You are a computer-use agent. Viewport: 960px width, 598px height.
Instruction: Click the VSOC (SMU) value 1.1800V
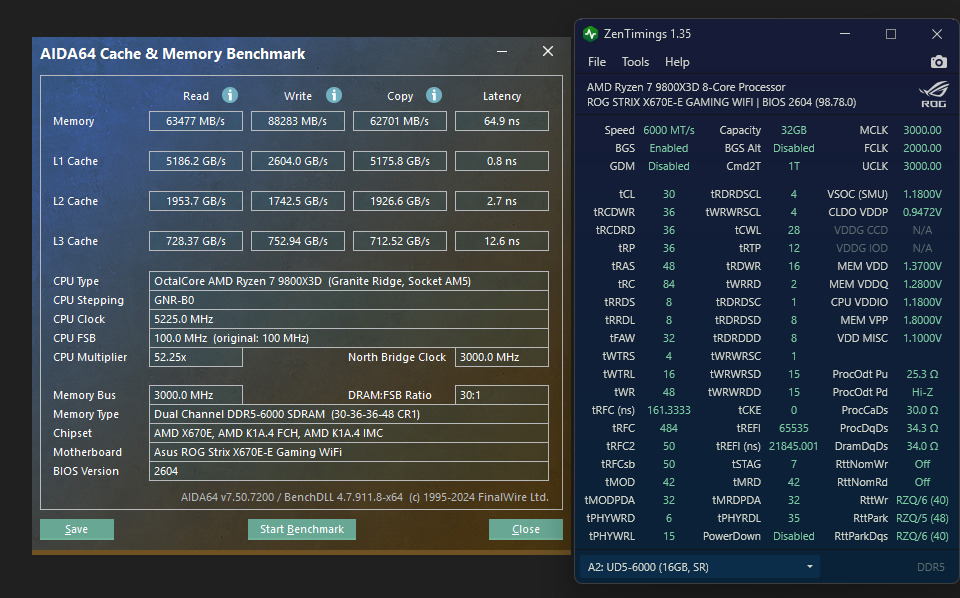[x=922, y=194]
